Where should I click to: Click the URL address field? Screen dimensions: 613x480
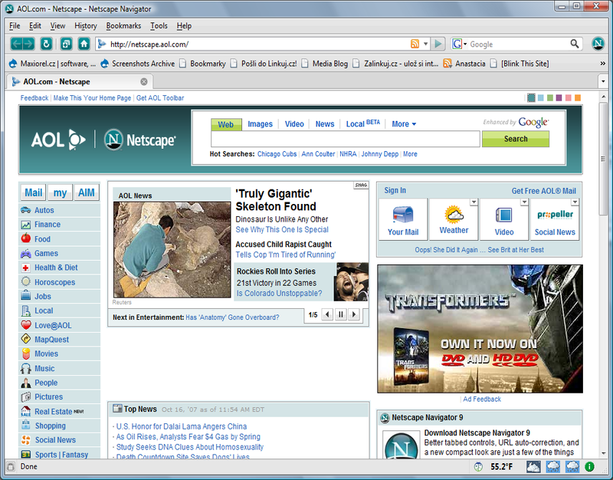(x=258, y=44)
